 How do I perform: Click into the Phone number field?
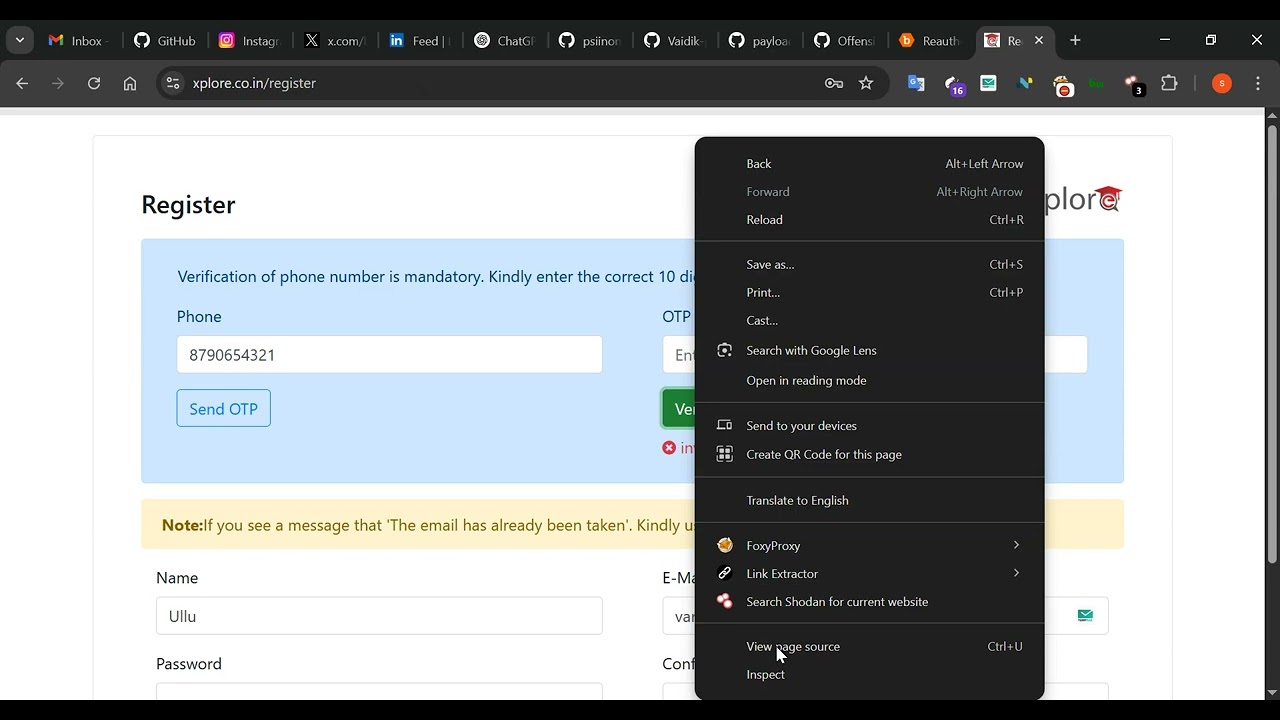(389, 355)
